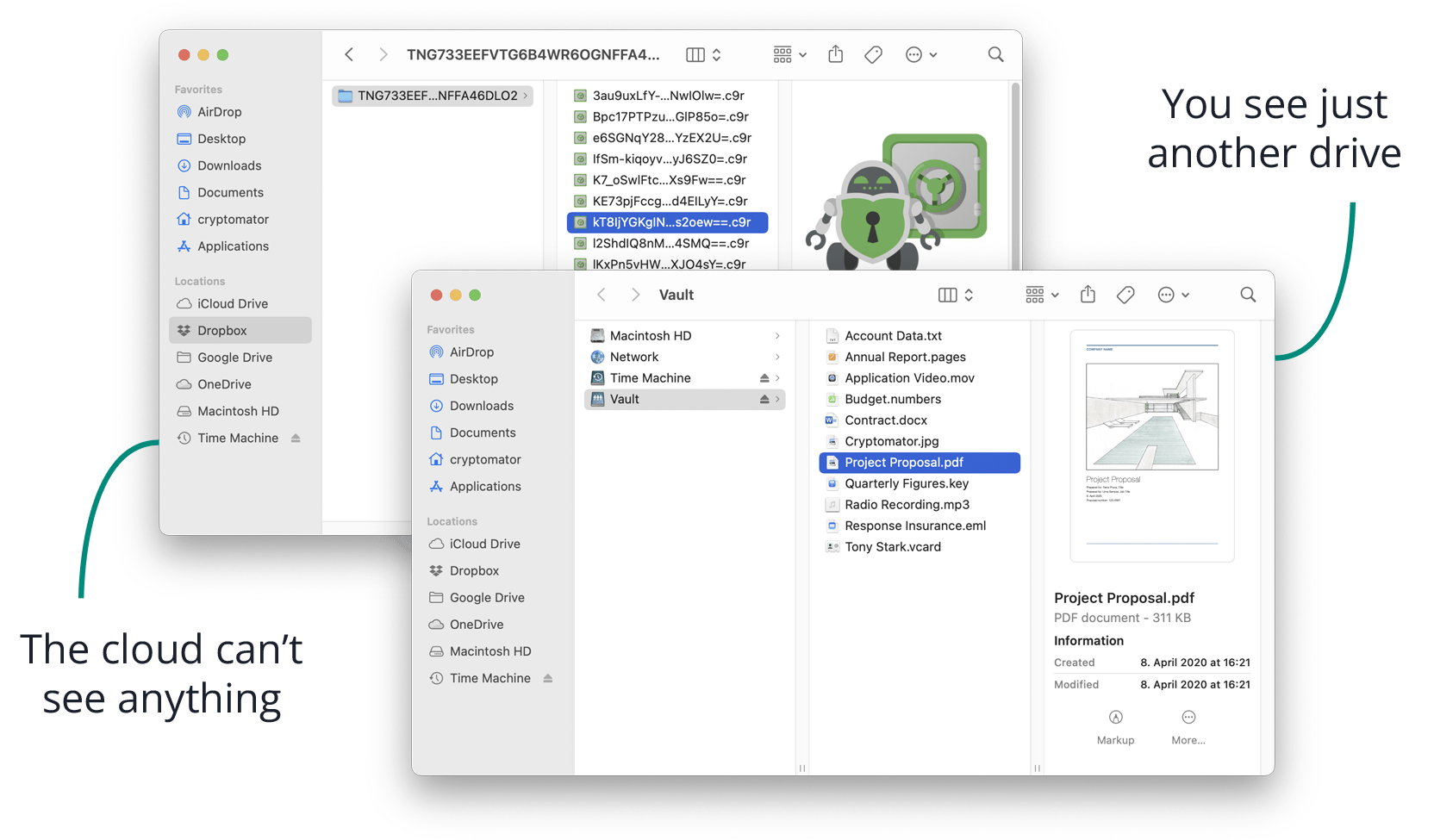
Task: Click the Share icon in the Vault toolbar
Action: click(x=1087, y=294)
